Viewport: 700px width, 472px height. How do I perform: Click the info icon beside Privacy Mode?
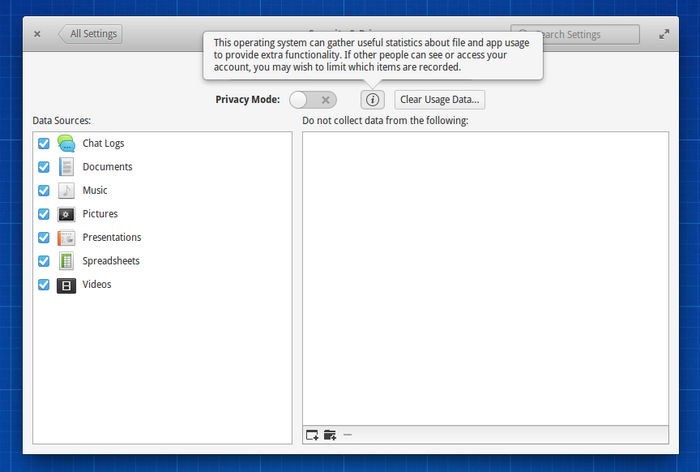(372, 100)
